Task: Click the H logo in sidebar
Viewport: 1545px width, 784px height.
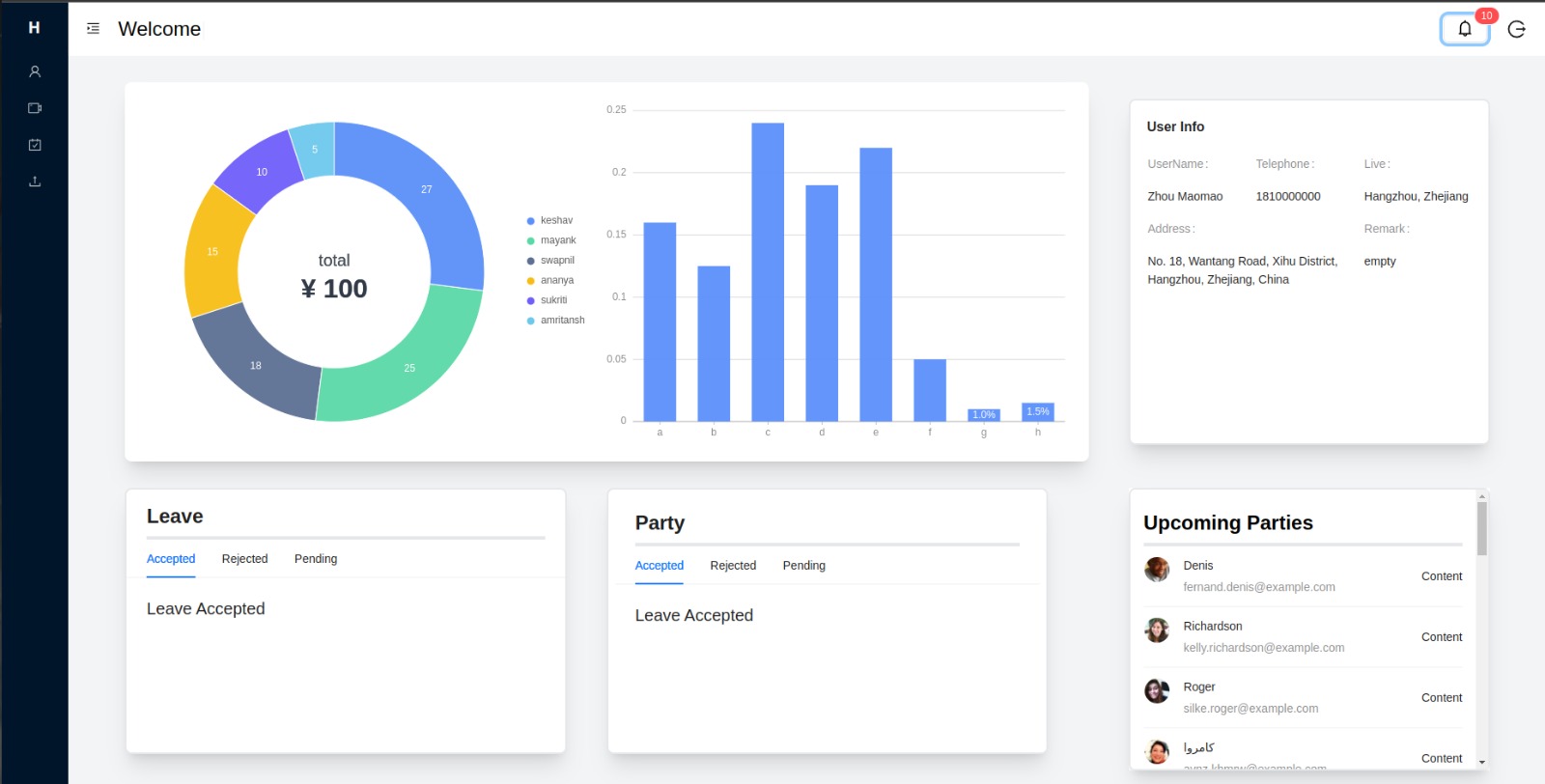Action: (x=34, y=28)
